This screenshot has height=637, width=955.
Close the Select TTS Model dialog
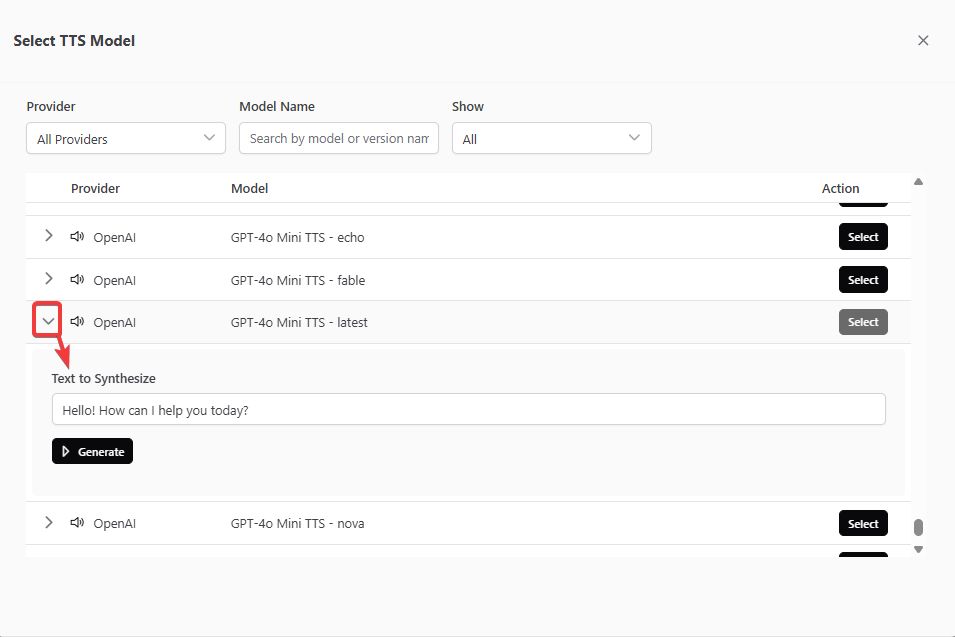[923, 41]
